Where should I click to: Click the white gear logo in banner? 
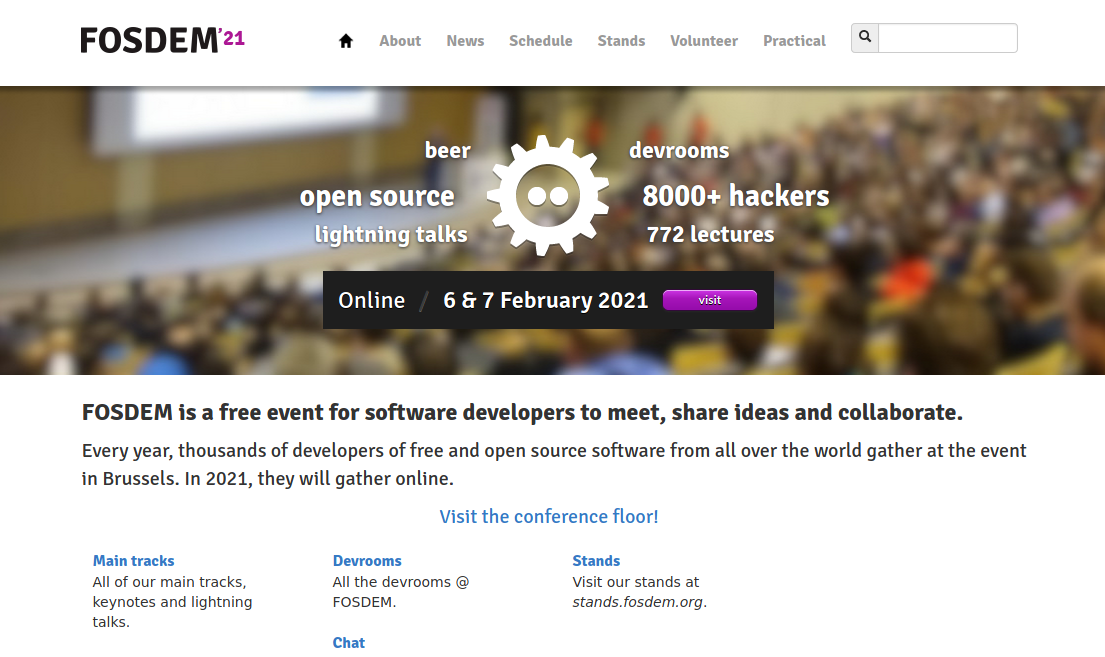[x=548, y=195]
